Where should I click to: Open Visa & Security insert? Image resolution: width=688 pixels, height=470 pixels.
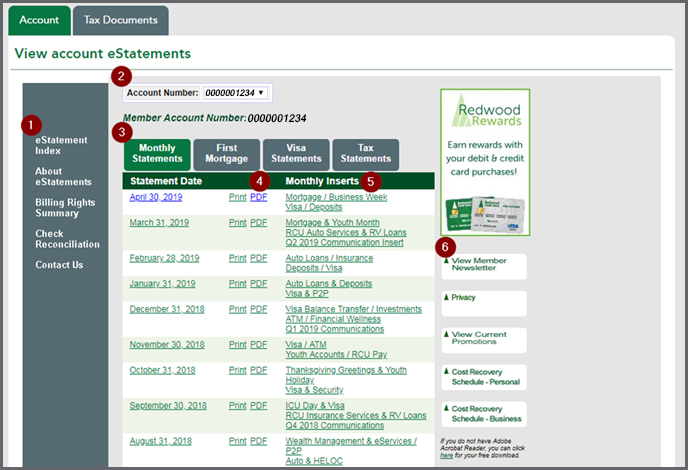pos(314,390)
